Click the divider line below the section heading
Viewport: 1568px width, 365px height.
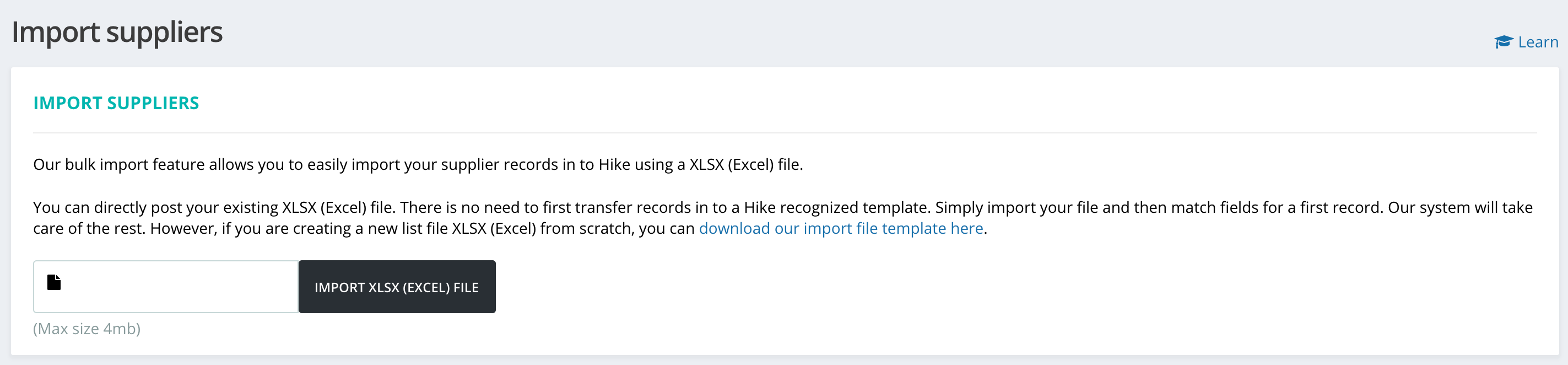(784, 133)
